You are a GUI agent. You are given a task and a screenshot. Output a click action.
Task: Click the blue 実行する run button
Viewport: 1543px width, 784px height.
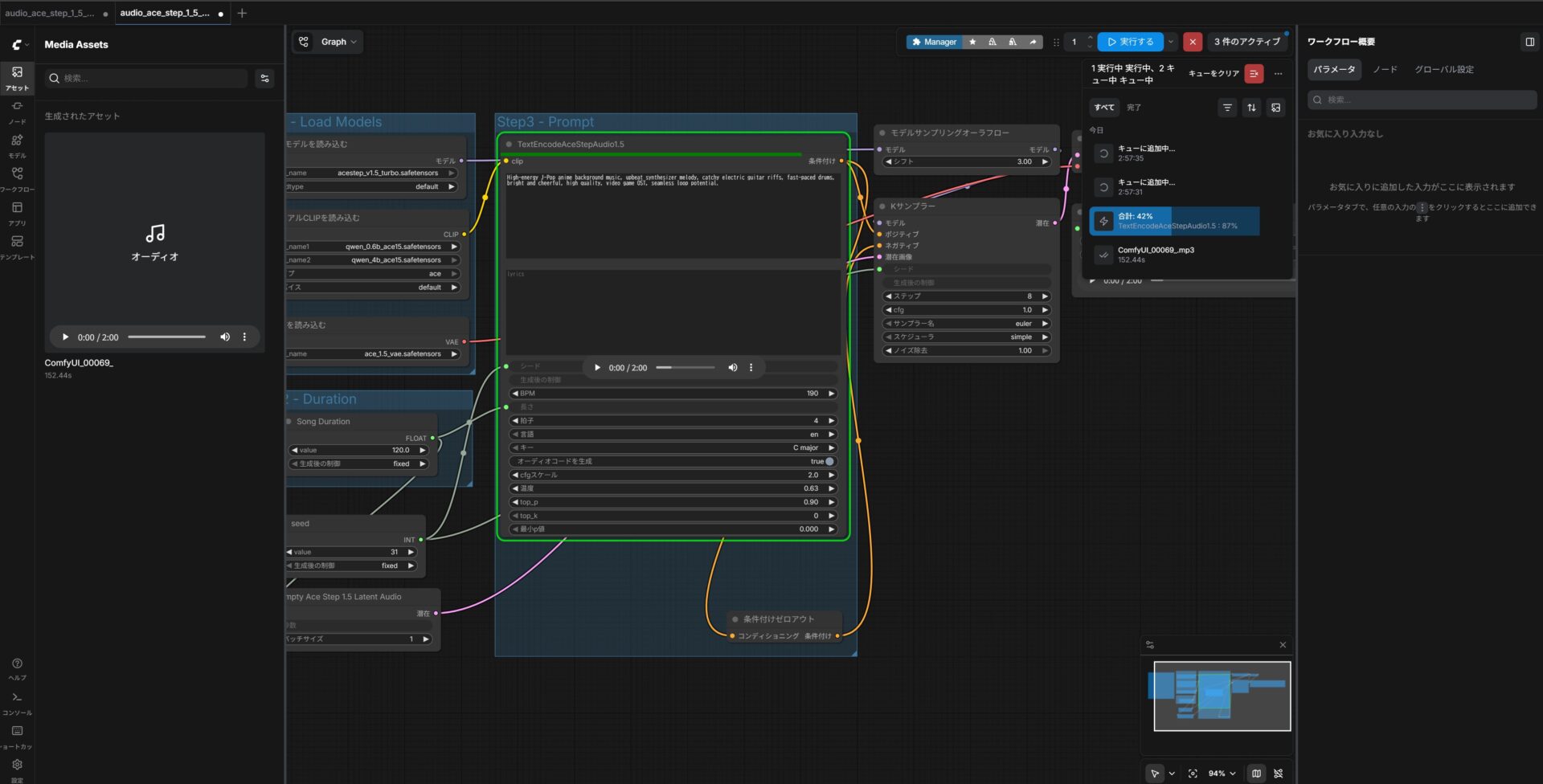coord(1130,42)
